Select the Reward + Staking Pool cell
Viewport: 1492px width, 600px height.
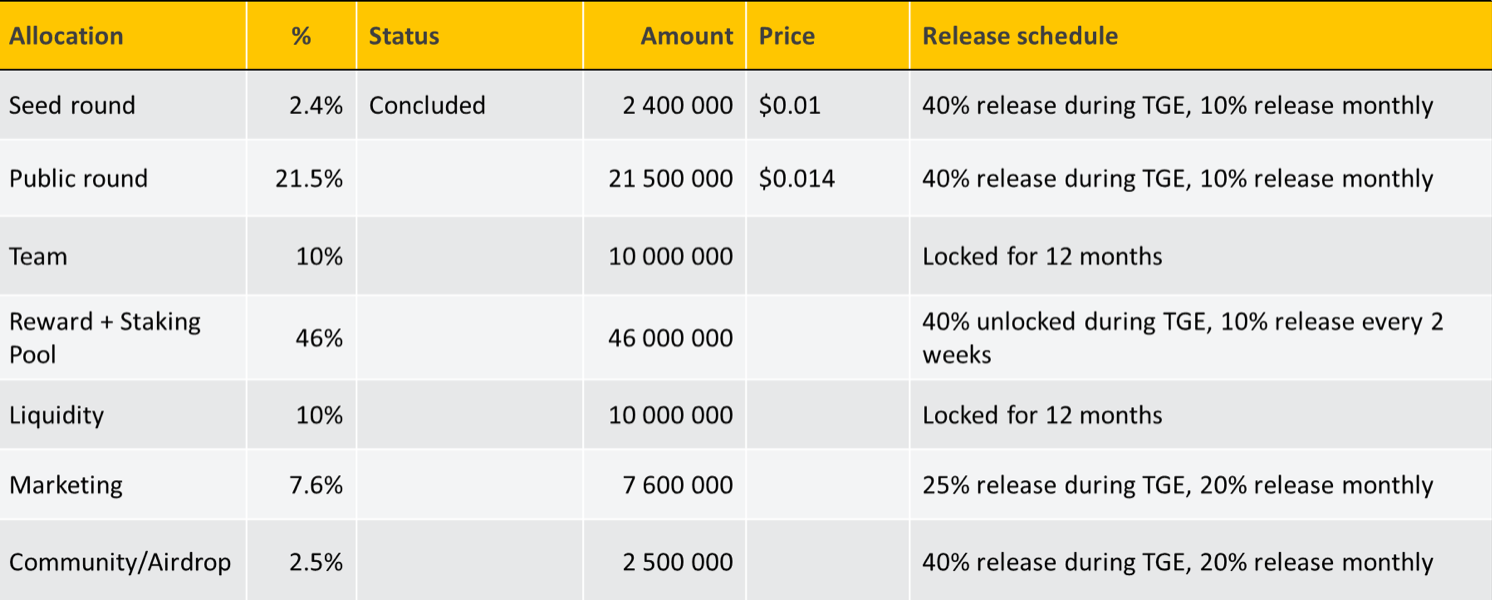coord(104,338)
